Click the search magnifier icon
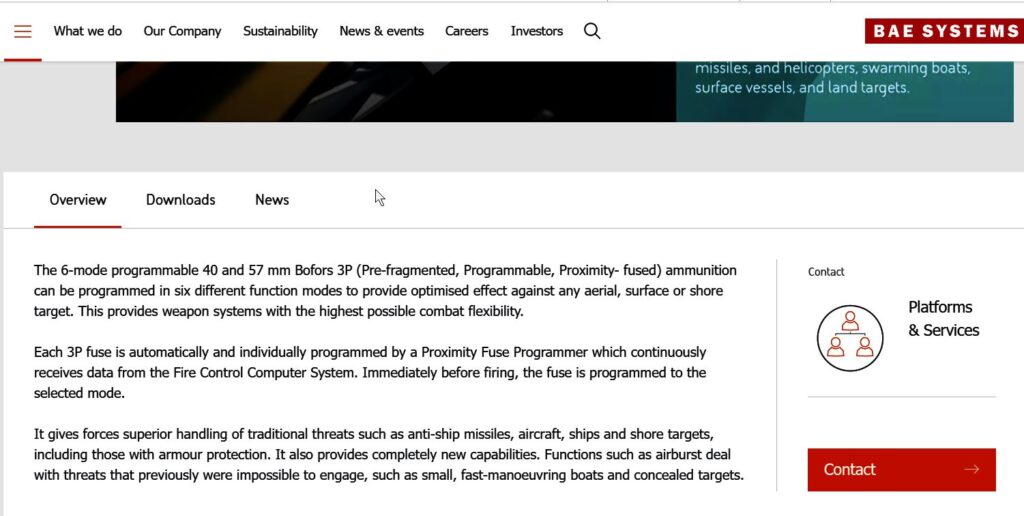The height and width of the screenshot is (516, 1024). [592, 31]
